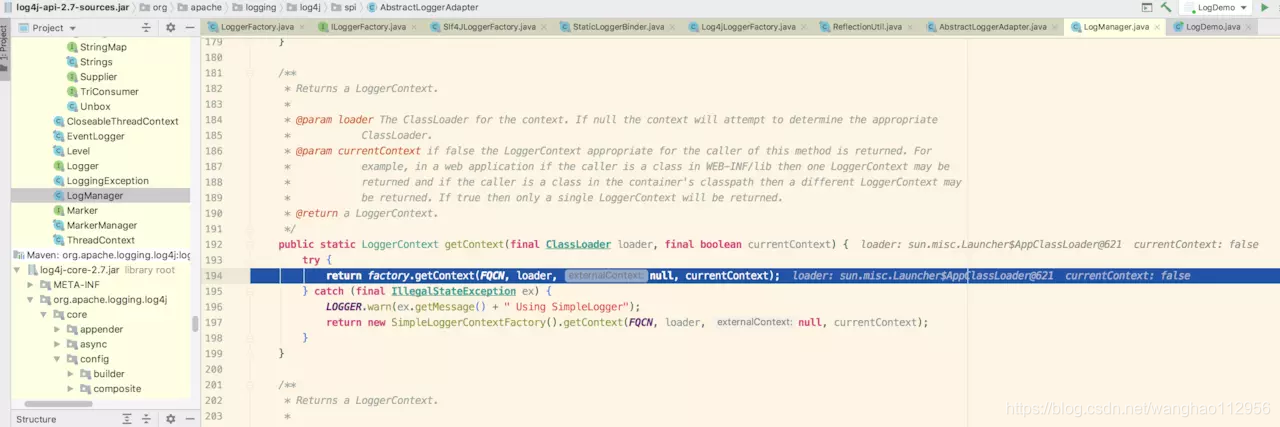Collapse the config package arrow
This screenshot has width=1280, height=427.
pyautogui.click(x=57, y=359)
